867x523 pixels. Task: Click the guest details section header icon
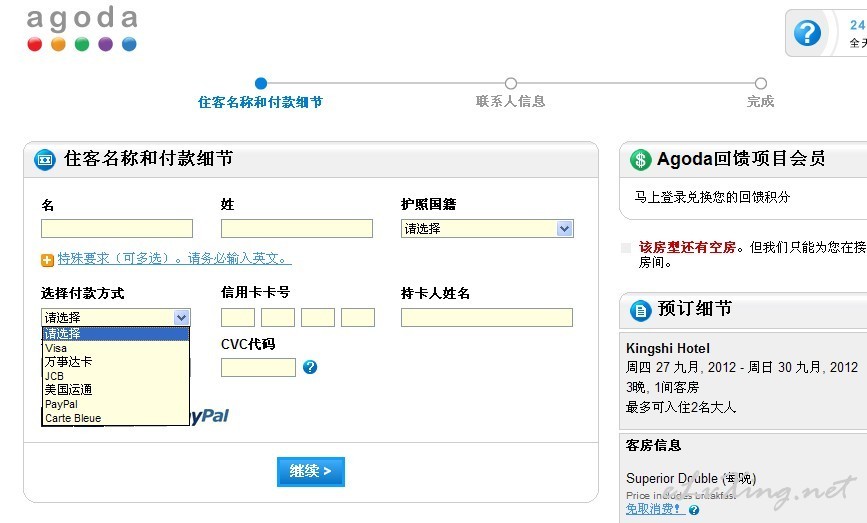click(45, 160)
